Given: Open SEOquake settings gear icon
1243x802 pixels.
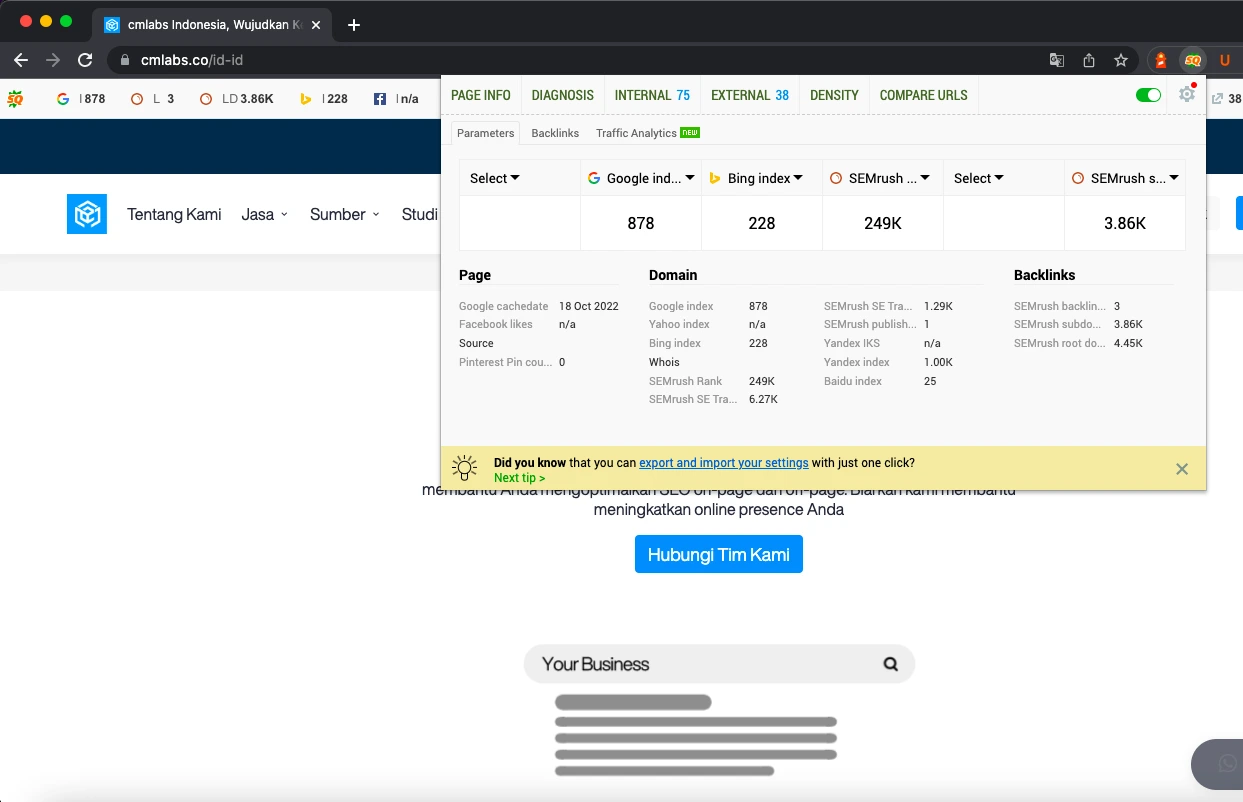Looking at the screenshot, I should (1187, 94).
